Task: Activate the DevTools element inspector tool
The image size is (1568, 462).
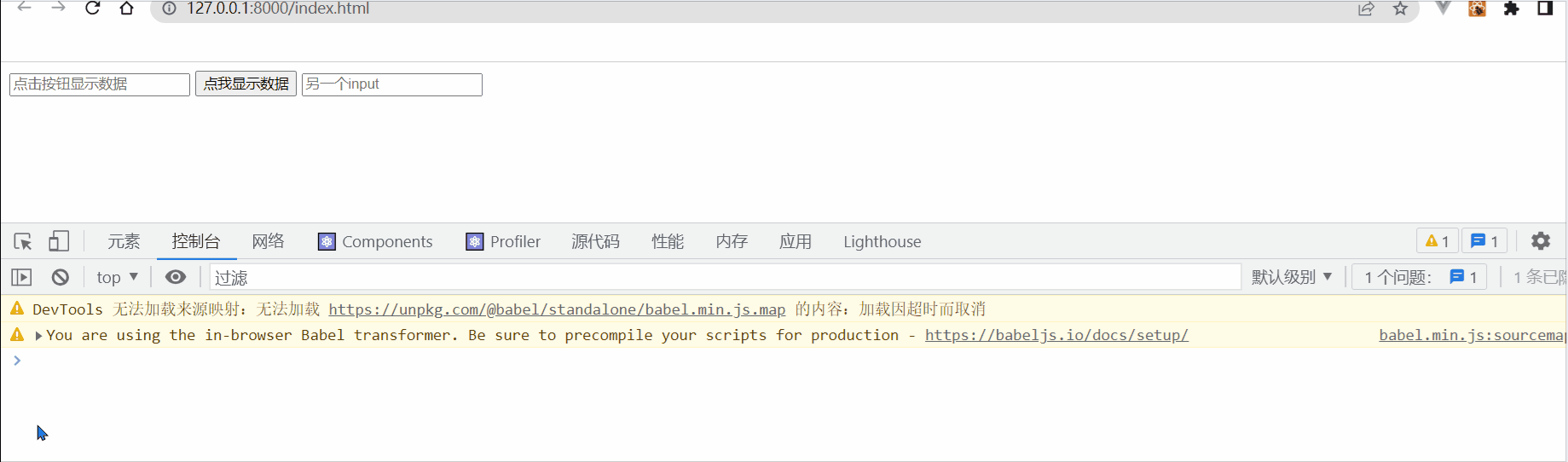Action: [x=23, y=241]
